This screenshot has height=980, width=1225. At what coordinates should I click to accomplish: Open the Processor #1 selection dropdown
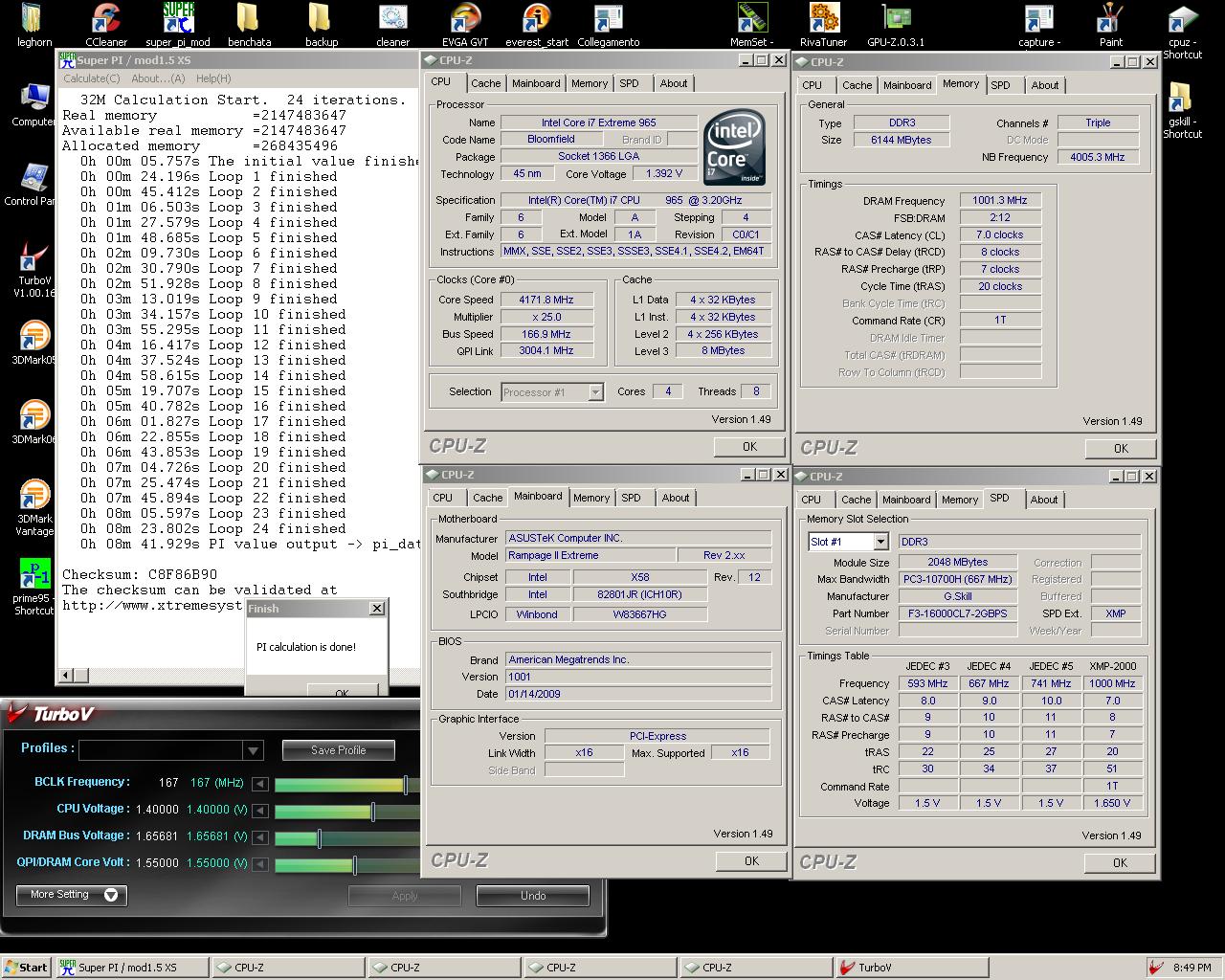552,392
